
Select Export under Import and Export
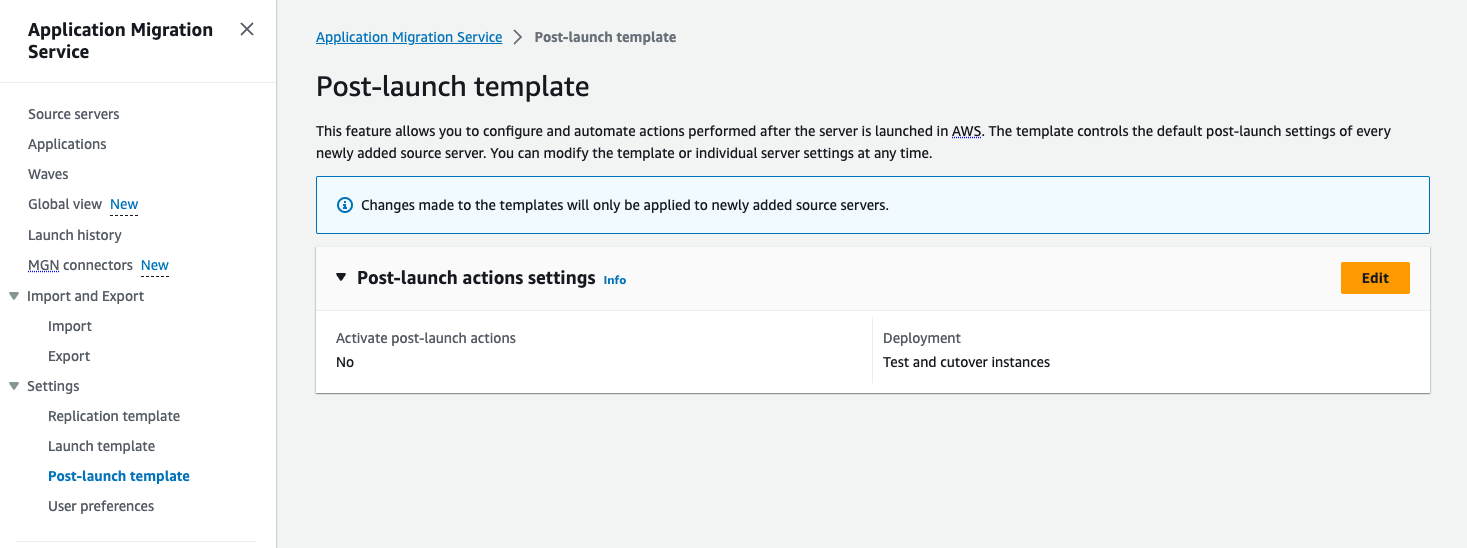[x=69, y=356]
